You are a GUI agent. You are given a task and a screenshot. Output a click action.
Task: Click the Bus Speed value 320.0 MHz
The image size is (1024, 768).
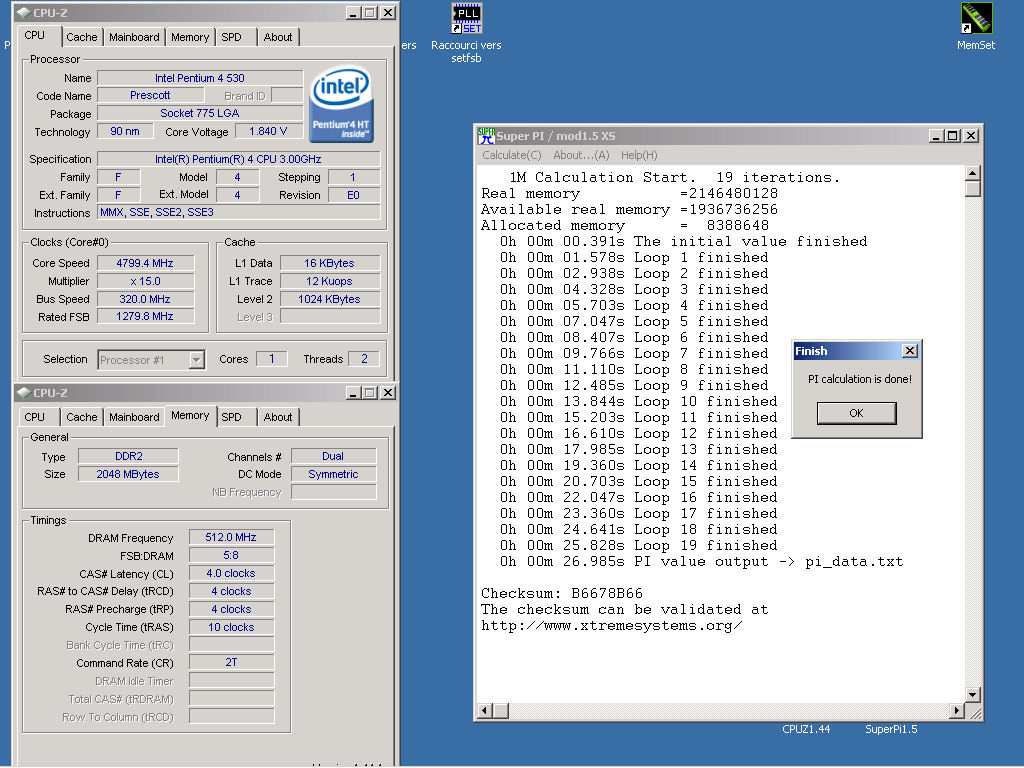point(145,299)
